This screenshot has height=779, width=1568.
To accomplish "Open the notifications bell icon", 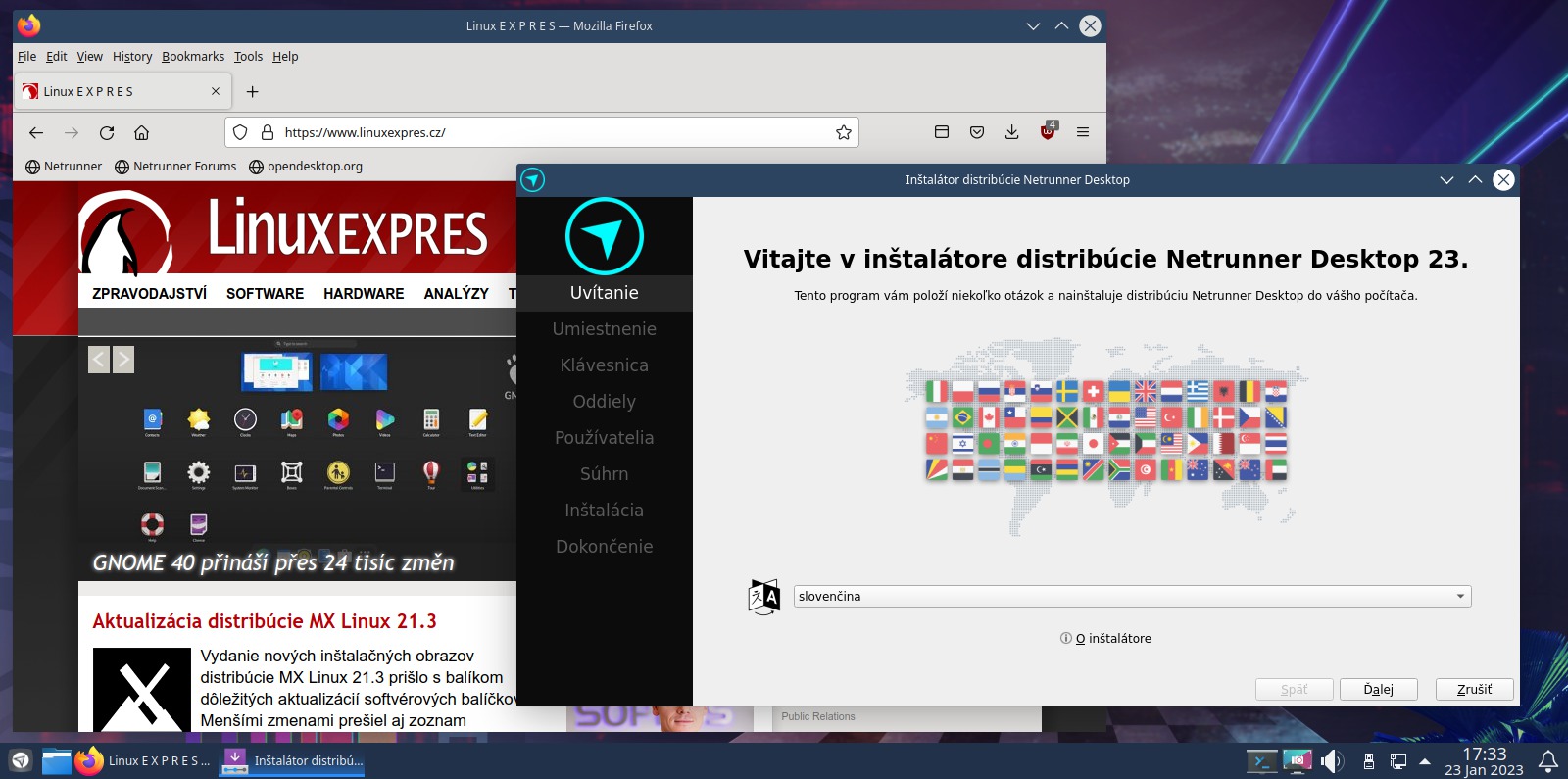I will point(1548,761).
